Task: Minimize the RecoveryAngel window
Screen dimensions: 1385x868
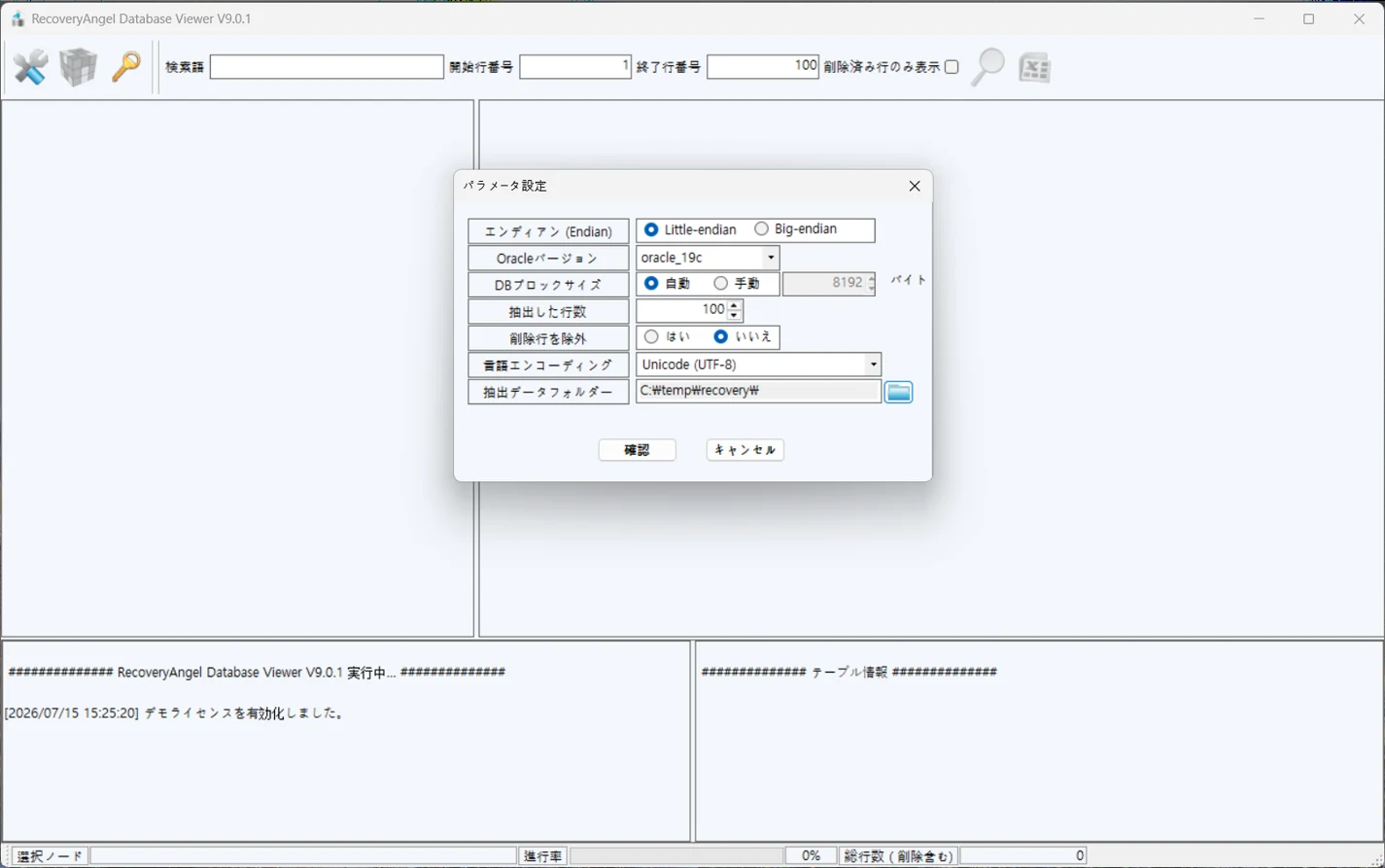Action: [1259, 18]
